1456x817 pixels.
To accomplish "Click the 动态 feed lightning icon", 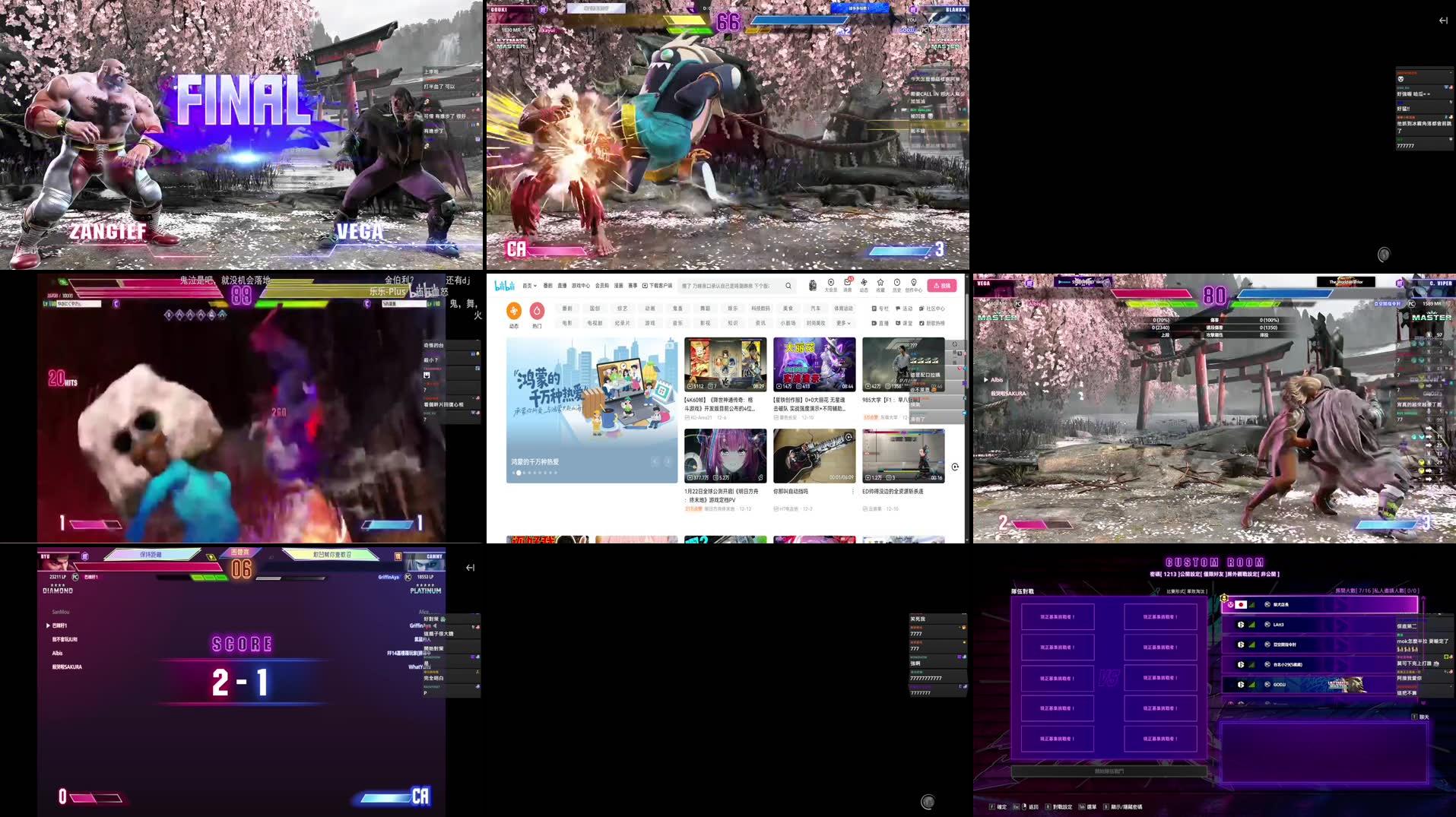I will tap(864, 282).
